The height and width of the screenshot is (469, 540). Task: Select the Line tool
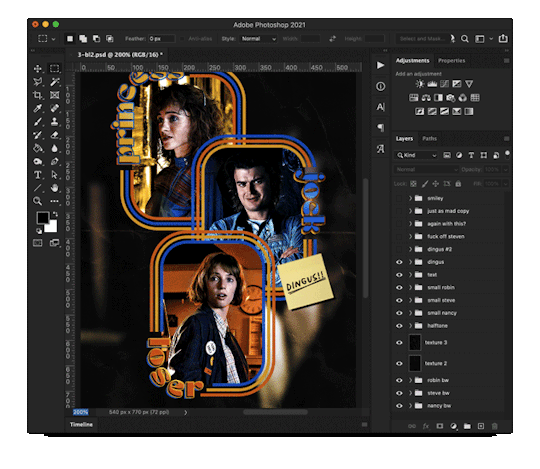[38, 188]
